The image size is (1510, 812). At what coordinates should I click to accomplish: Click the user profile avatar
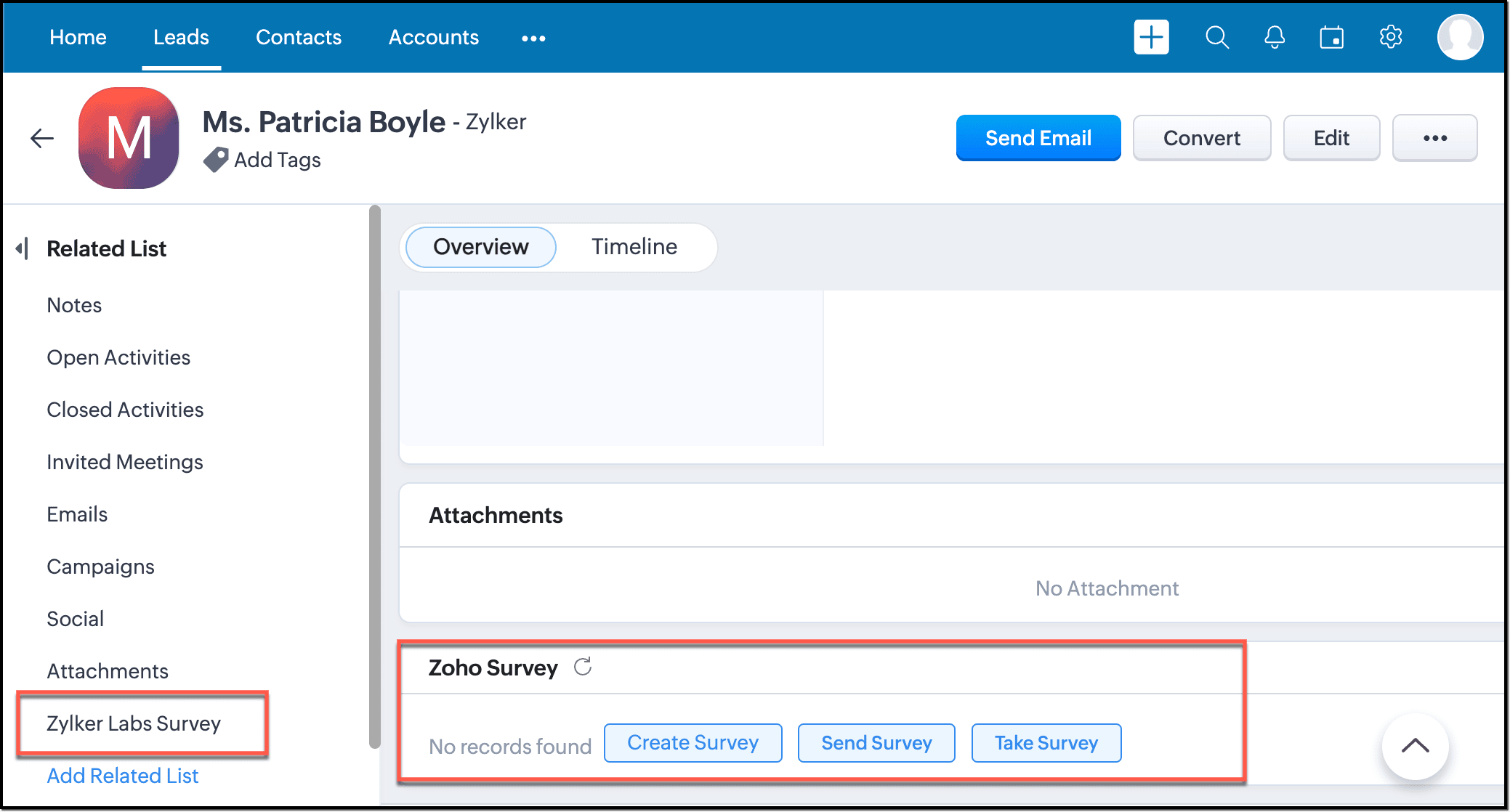1460,37
